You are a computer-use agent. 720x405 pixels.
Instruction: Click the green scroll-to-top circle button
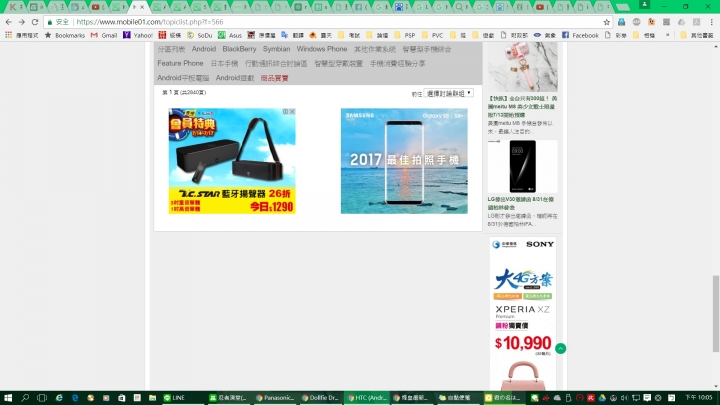click(560, 349)
